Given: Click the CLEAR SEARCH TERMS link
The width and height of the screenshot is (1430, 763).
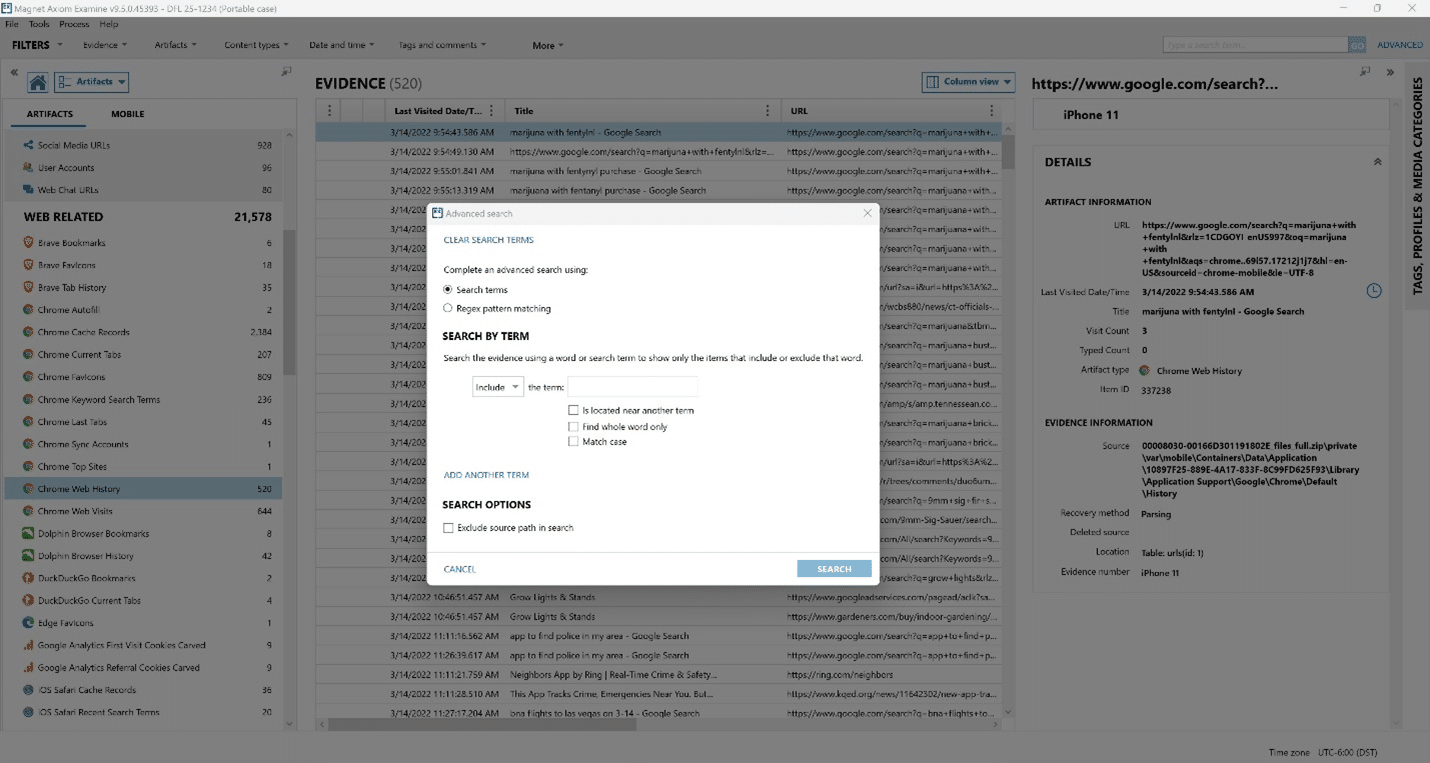Looking at the screenshot, I should click(x=488, y=240).
